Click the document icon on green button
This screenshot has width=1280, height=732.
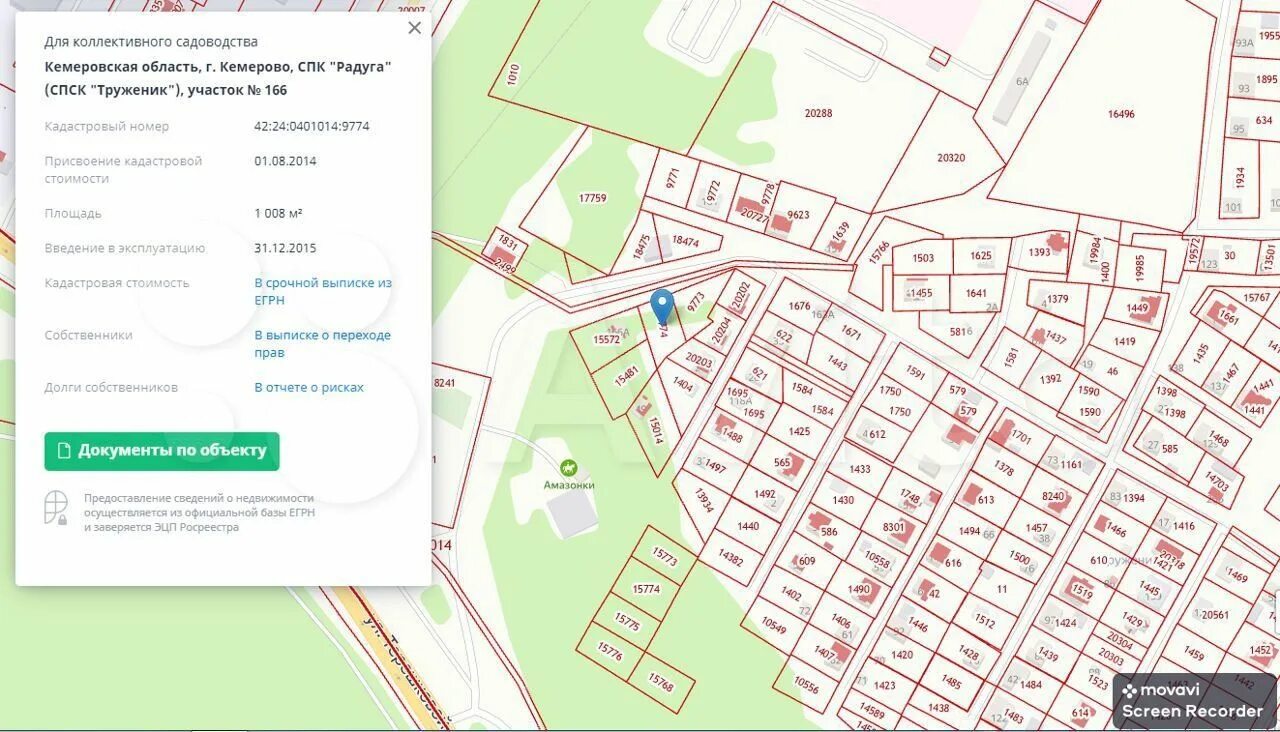click(64, 451)
